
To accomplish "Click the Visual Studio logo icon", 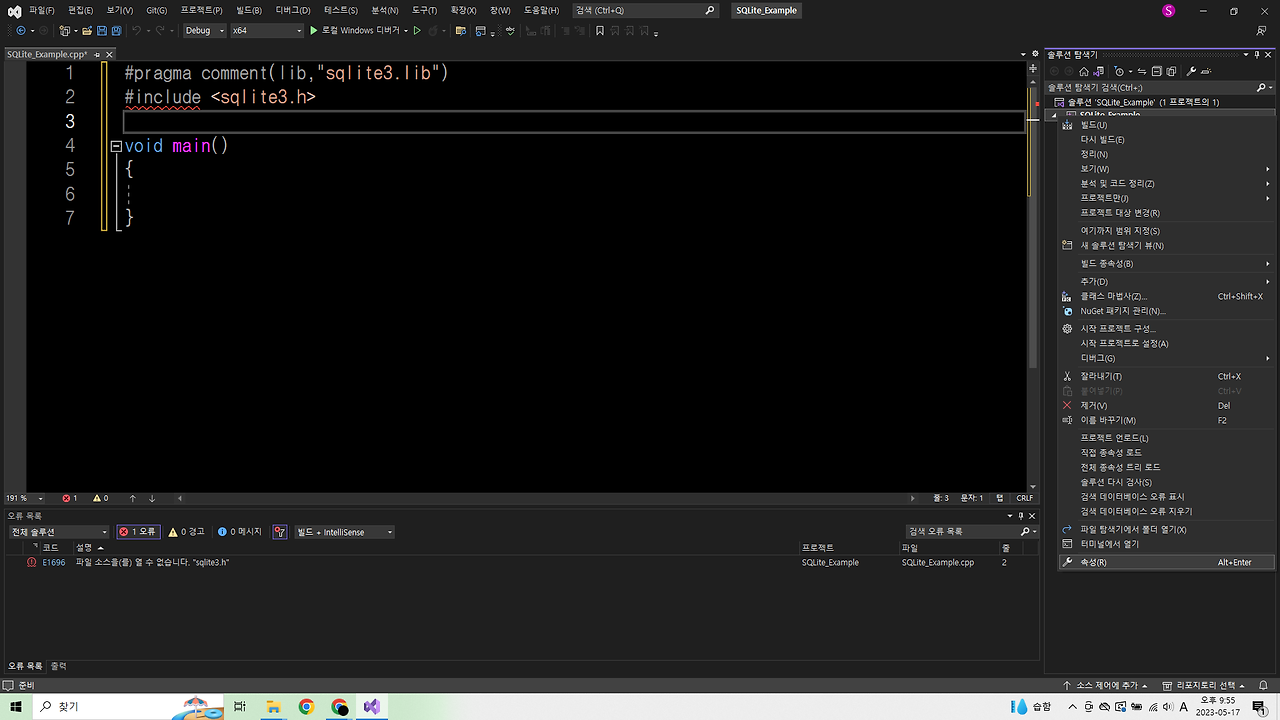I will pyautogui.click(x=15, y=10).
